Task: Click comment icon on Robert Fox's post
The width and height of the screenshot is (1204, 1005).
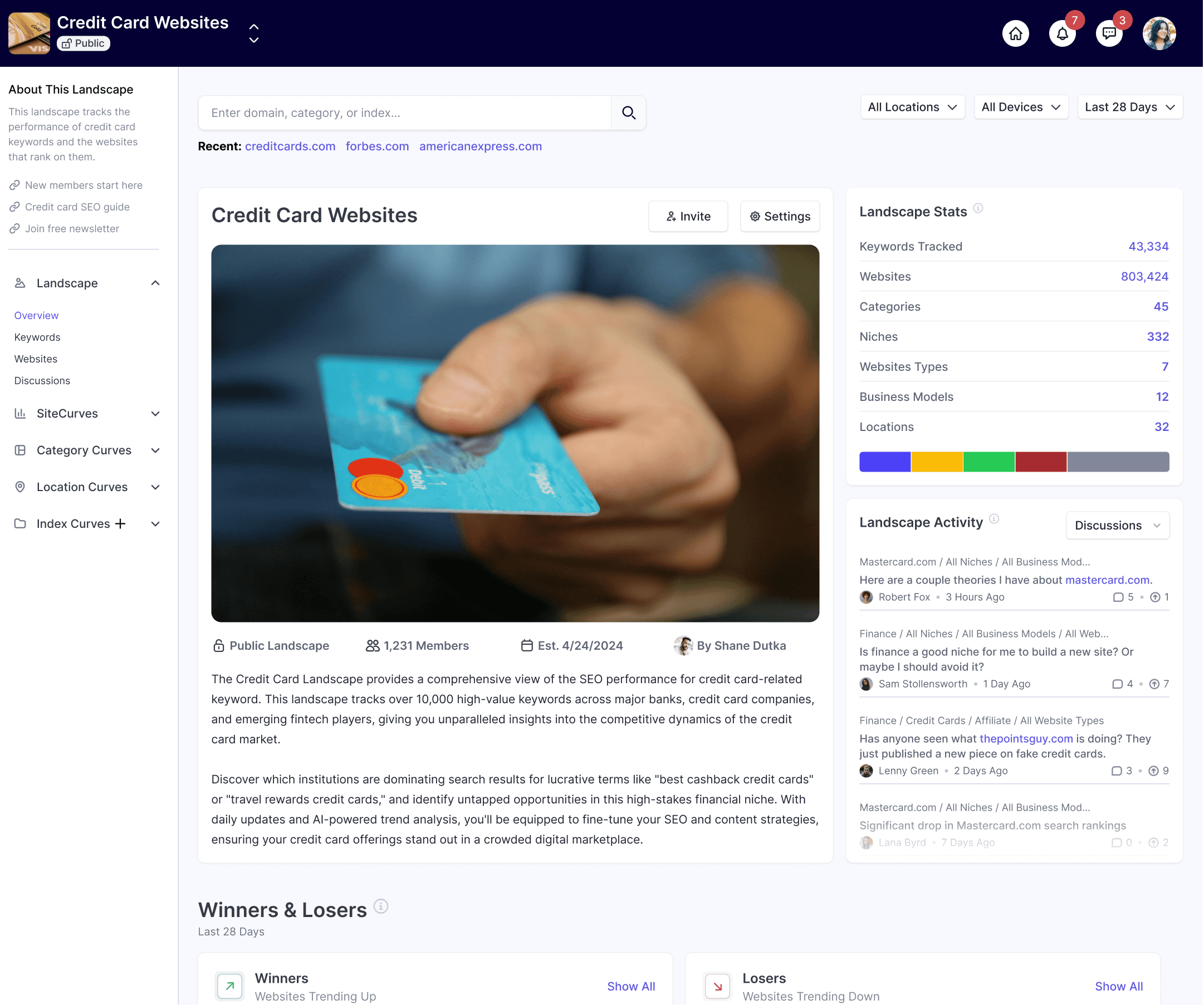Action: (x=1119, y=597)
